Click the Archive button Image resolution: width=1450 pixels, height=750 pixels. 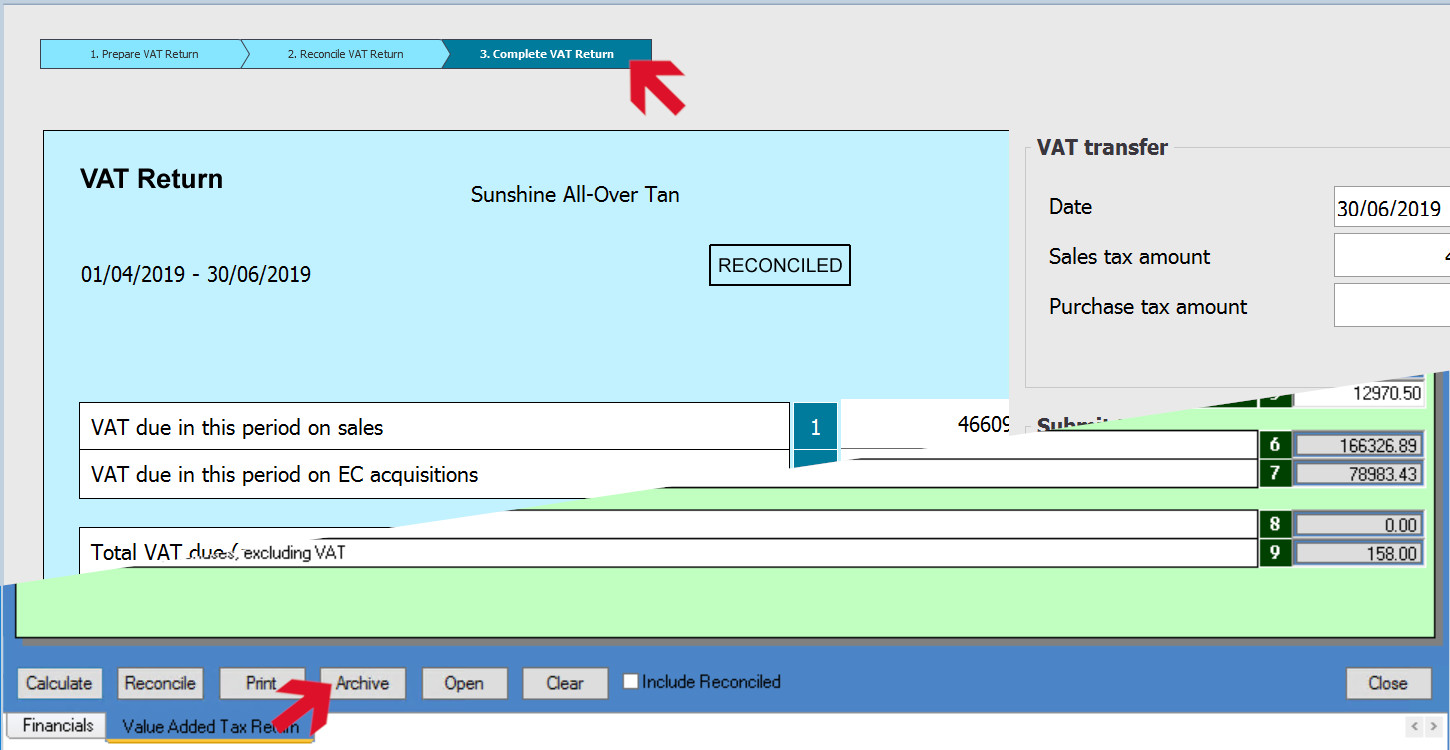pos(362,683)
